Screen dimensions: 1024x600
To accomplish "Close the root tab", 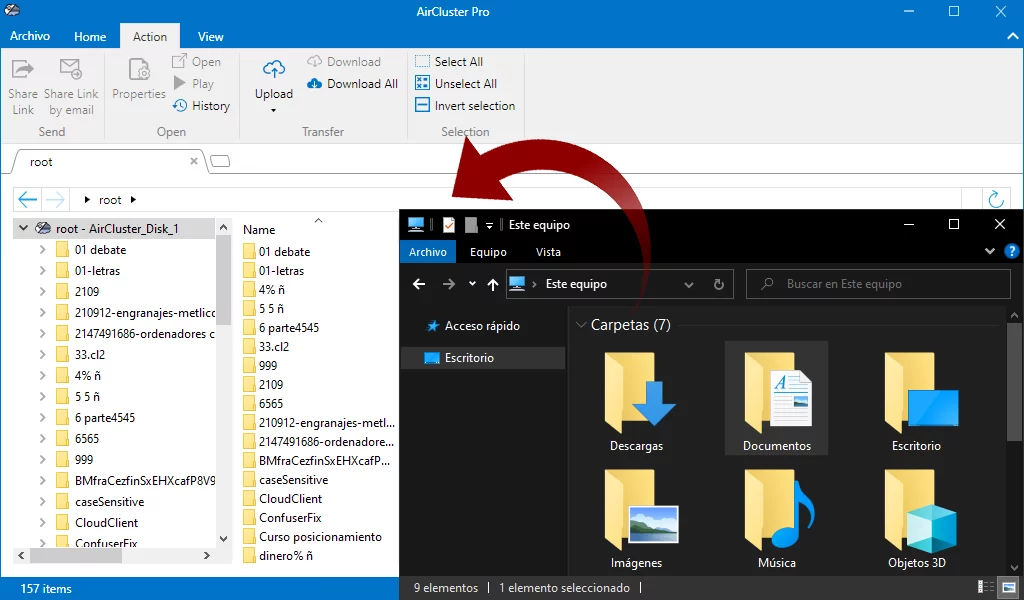I will [194, 162].
